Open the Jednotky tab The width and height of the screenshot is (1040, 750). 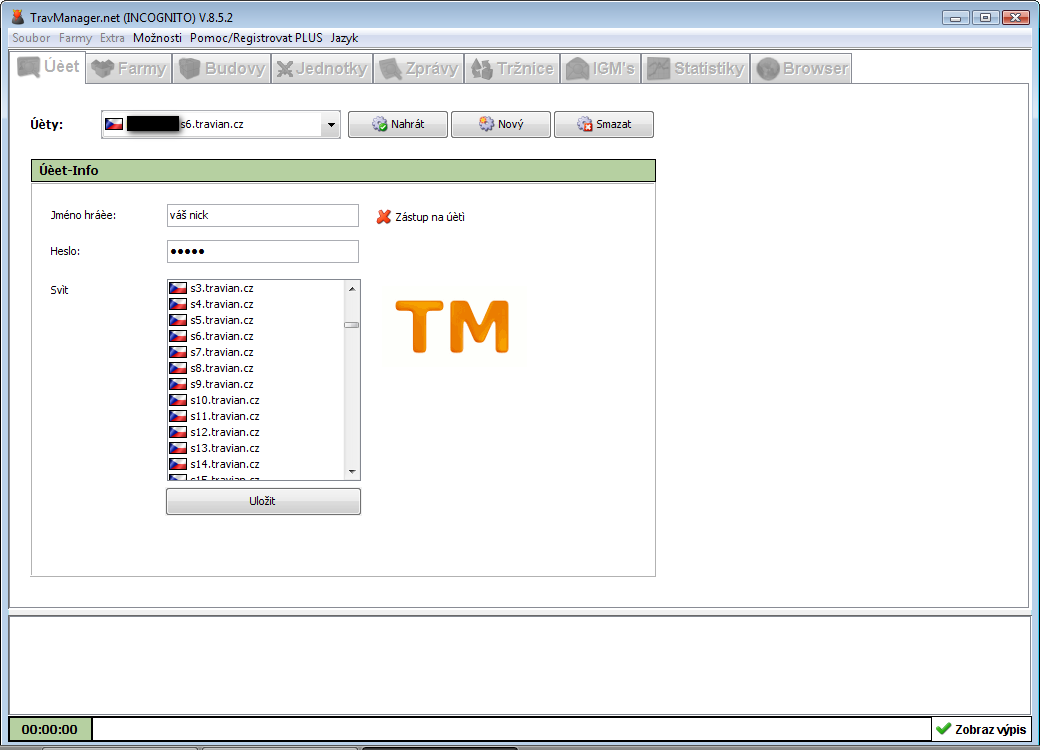tap(322, 68)
